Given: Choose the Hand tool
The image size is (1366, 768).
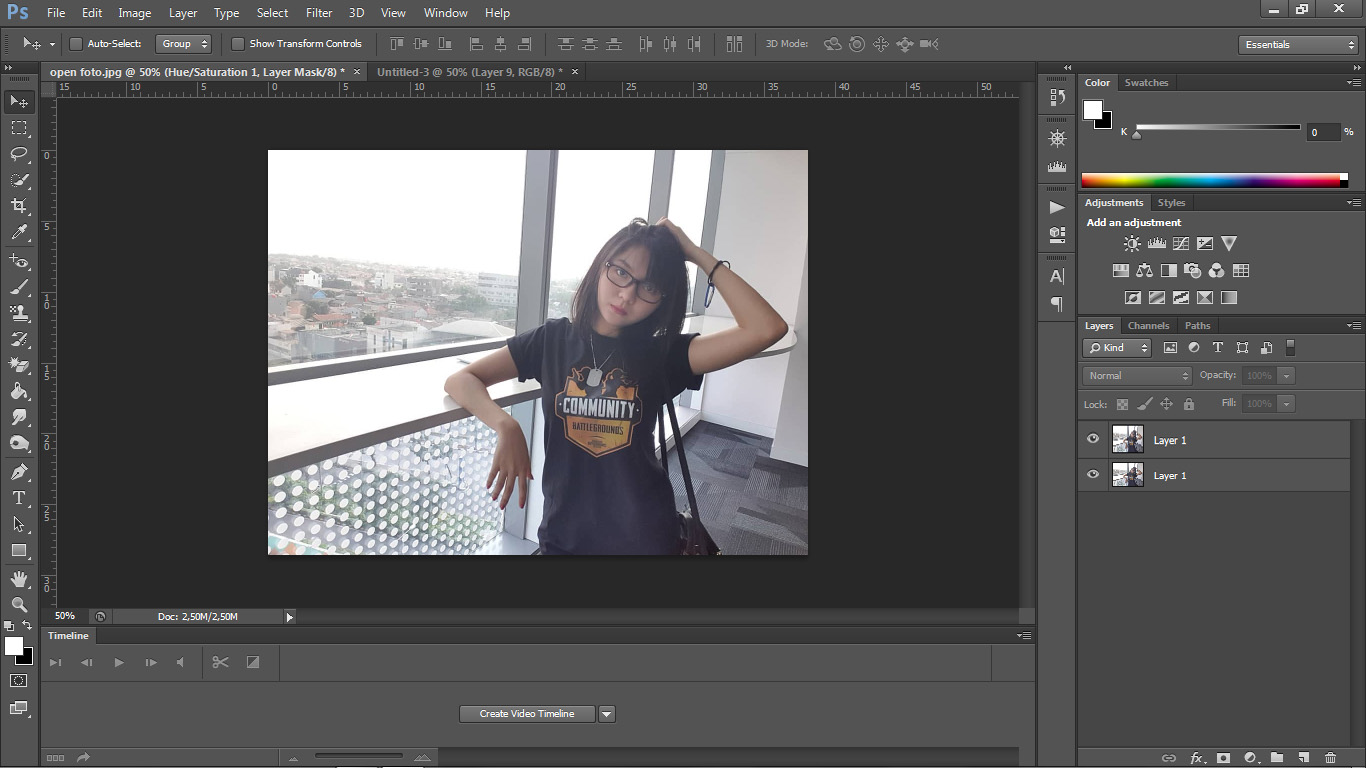Looking at the screenshot, I should [x=19, y=579].
